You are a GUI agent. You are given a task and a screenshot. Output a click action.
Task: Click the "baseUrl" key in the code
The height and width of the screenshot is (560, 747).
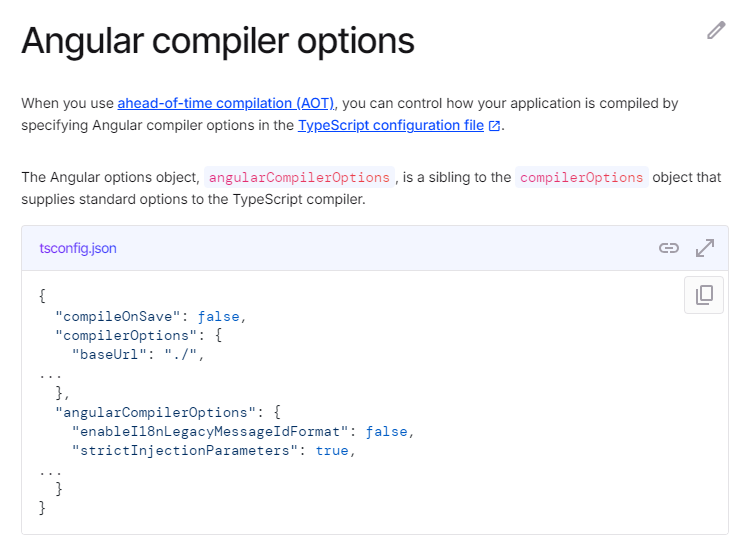coord(109,355)
